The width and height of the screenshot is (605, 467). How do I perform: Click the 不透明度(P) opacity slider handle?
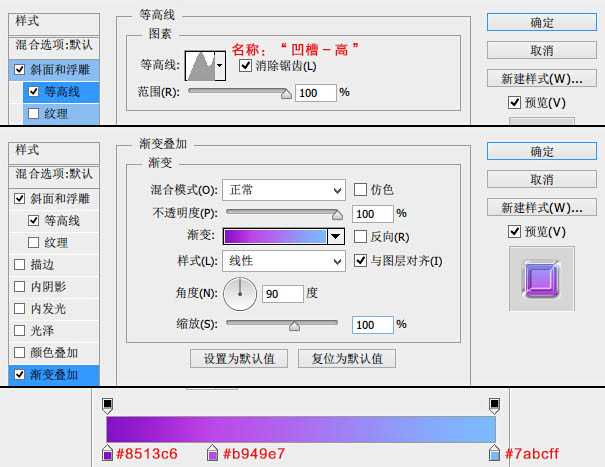pos(337,215)
